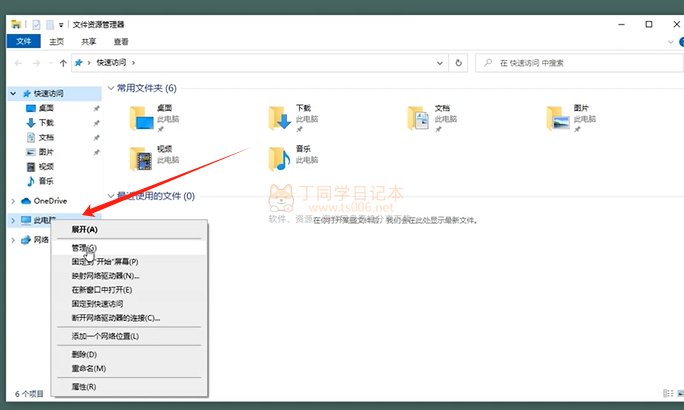
Task: Click the back navigation arrow
Action: 18,63
